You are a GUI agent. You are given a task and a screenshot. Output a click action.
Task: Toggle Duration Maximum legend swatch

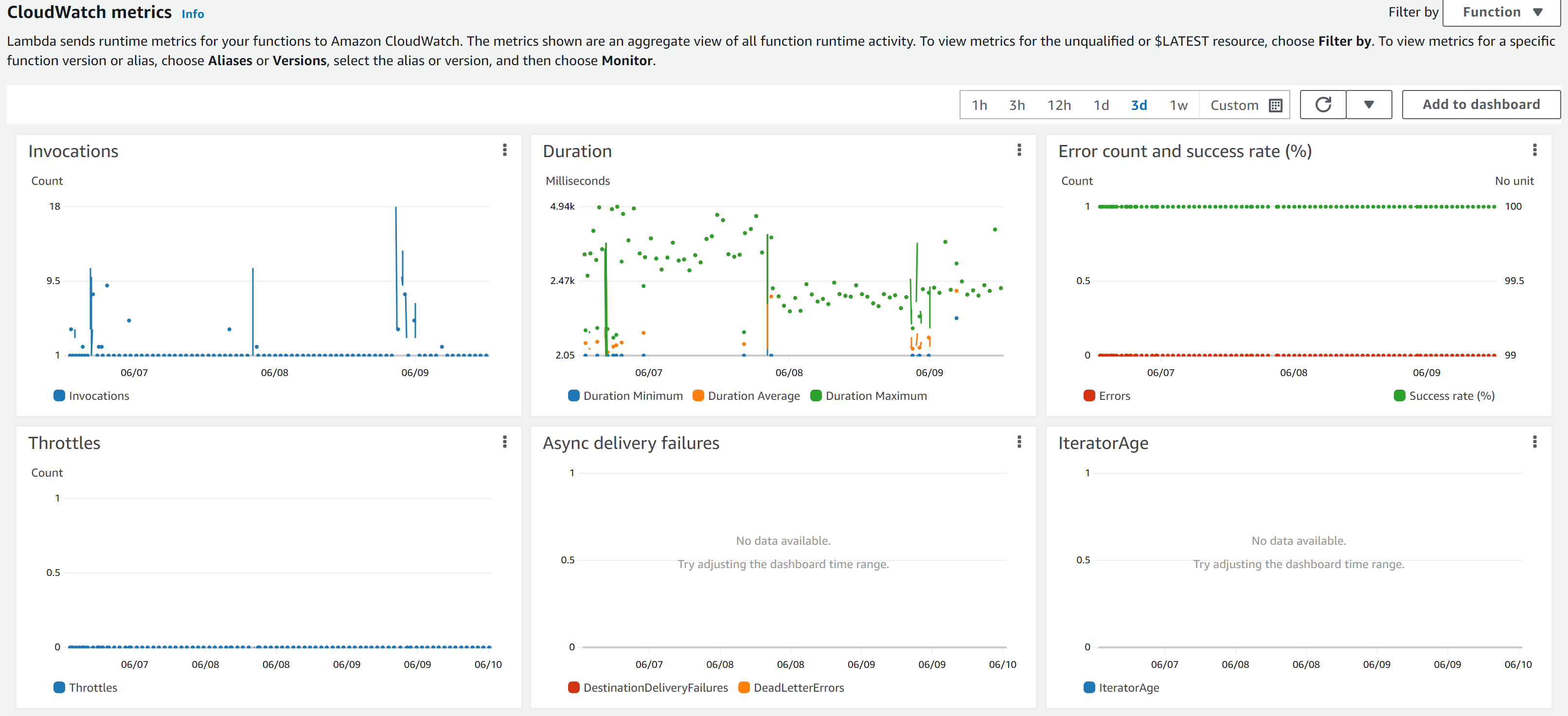(x=816, y=396)
